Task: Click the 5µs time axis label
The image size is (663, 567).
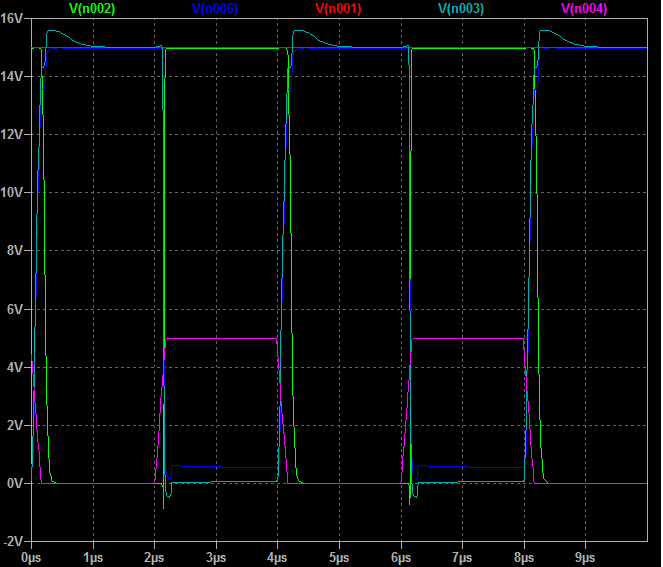Action: 339,558
